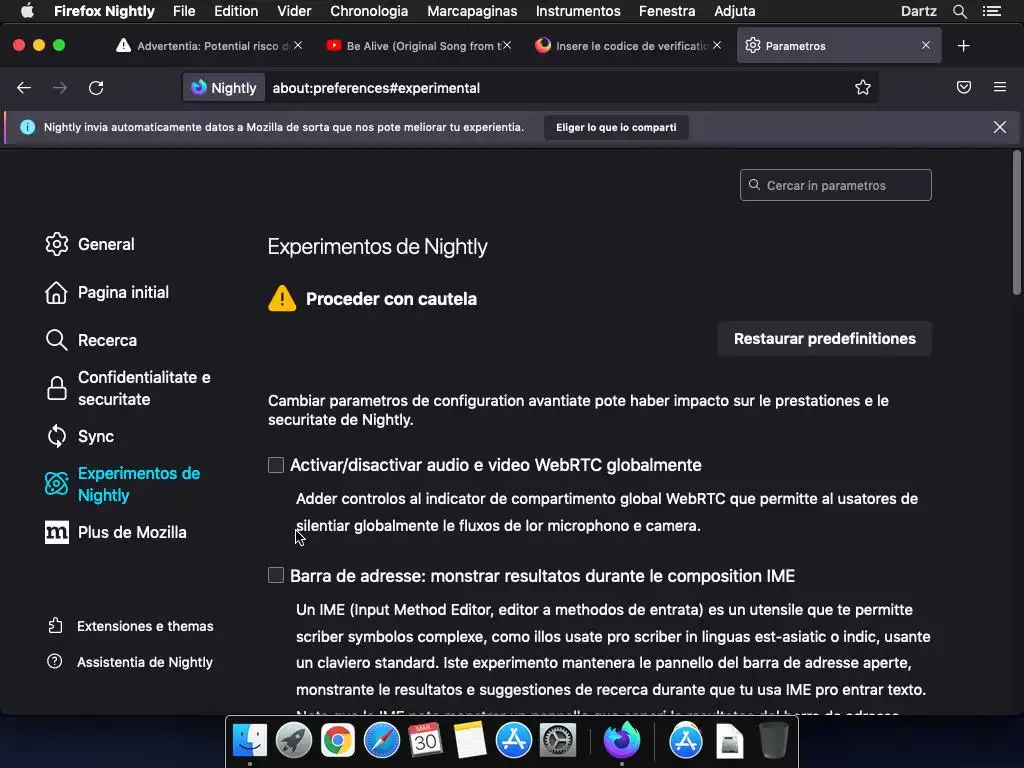Viewport: 1024px width, 768px height.
Task: Click Restaurar predefinitiones button
Action: coord(824,339)
